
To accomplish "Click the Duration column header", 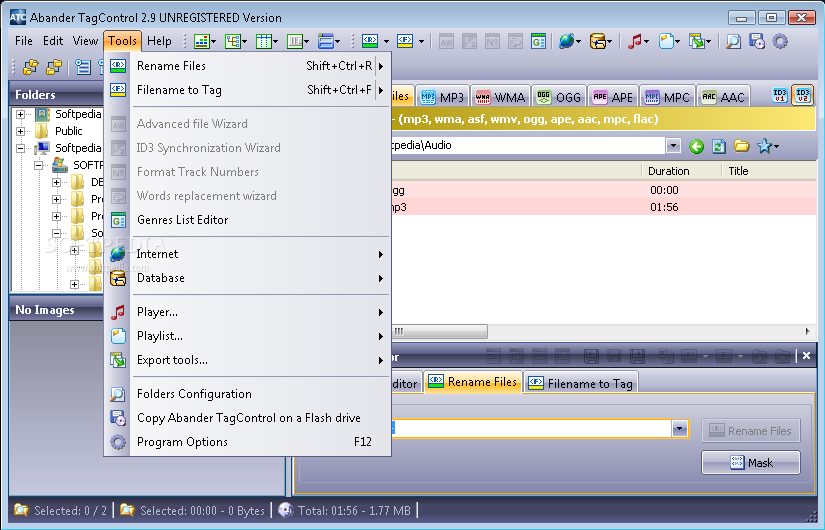I will click(x=681, y=171).
